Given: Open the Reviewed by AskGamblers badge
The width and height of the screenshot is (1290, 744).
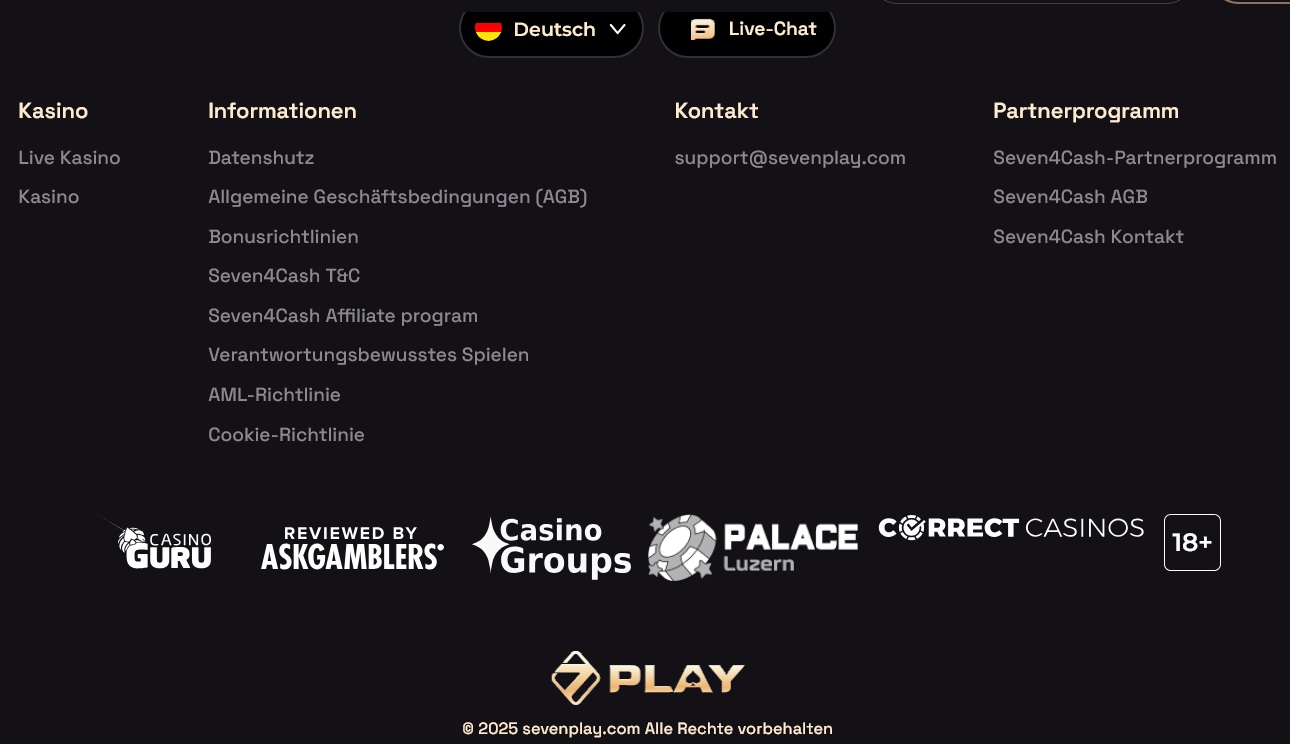Looking at the screenshot, I should click(352, 548).
